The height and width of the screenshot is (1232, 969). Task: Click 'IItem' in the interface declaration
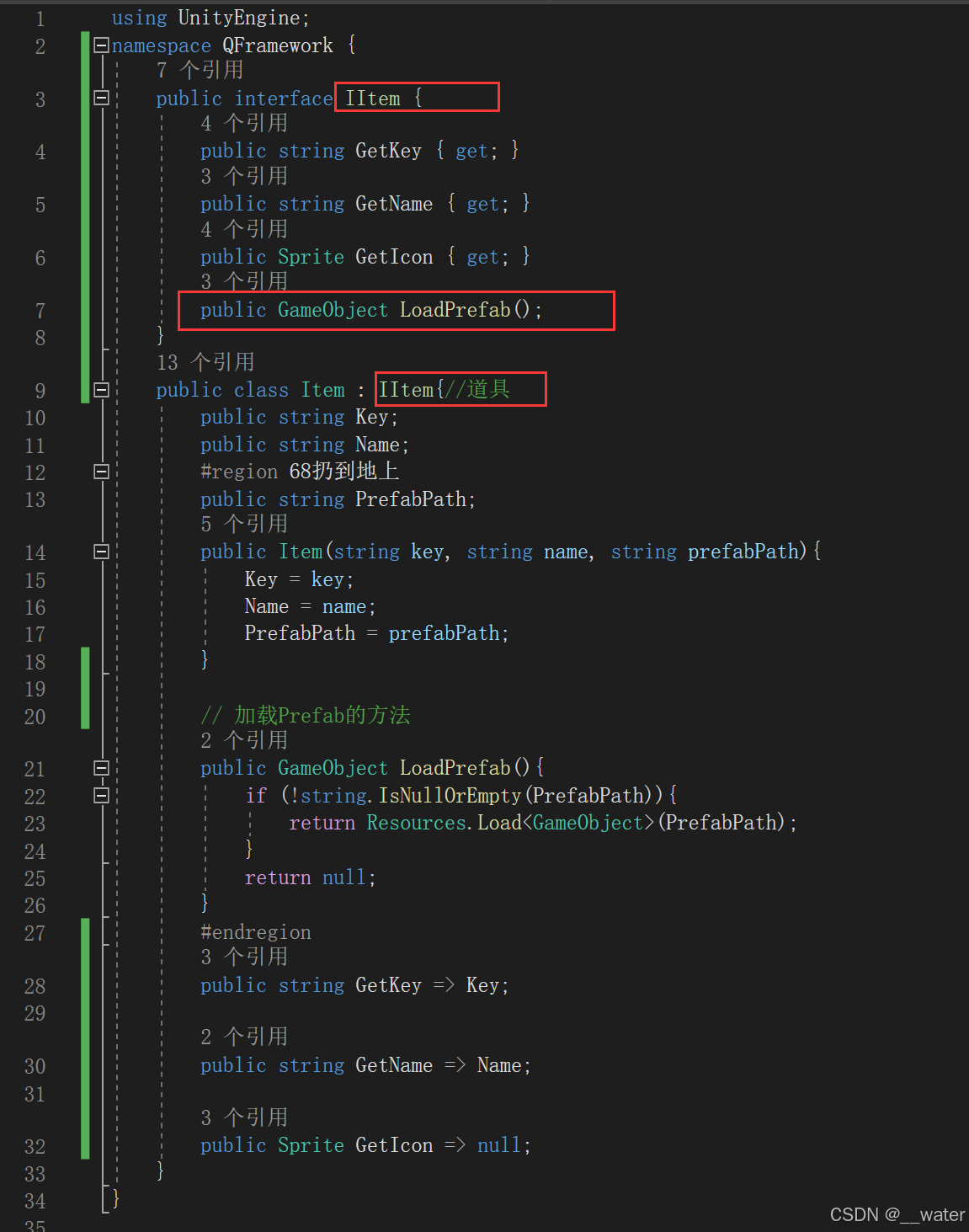[373, 99]
